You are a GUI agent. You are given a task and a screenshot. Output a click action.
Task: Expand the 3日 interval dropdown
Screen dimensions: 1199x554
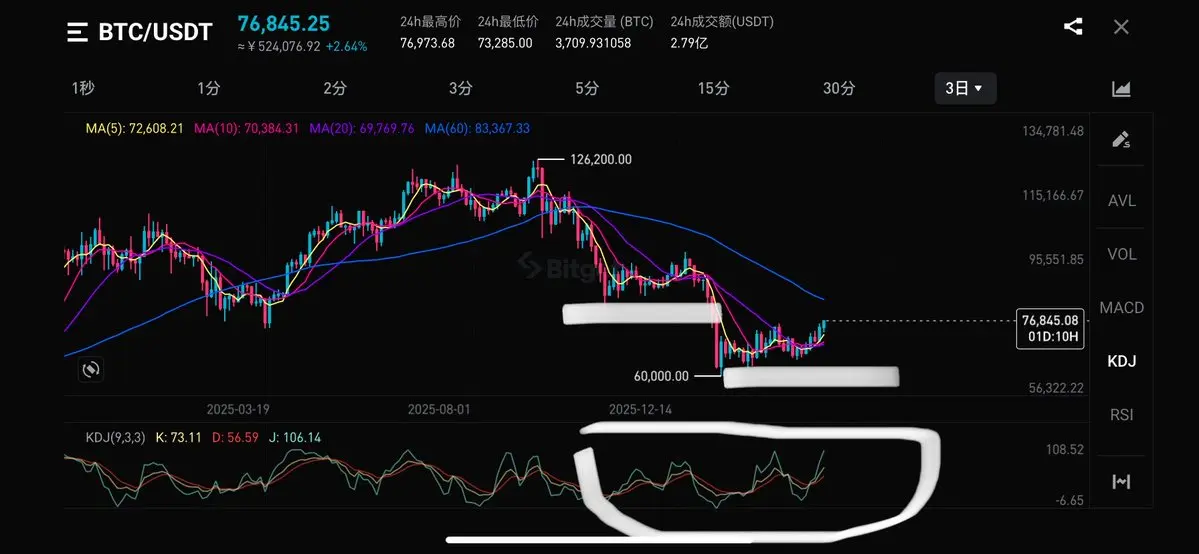click(965, 89)
